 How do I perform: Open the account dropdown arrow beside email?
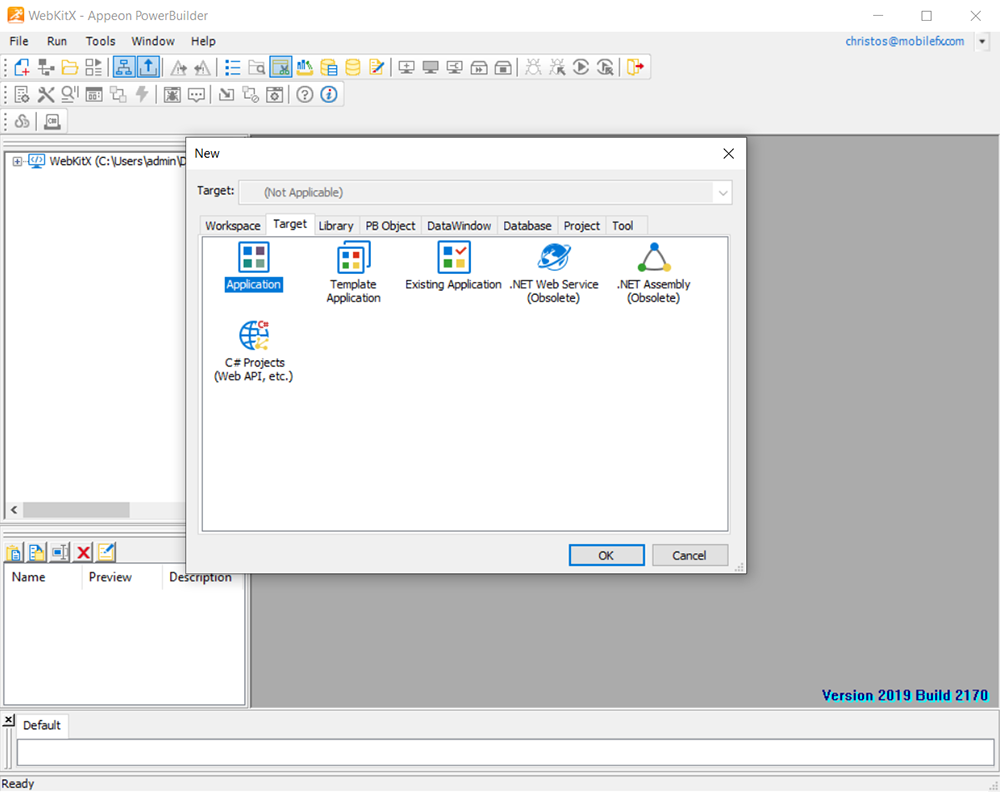[x=982, y=41]
